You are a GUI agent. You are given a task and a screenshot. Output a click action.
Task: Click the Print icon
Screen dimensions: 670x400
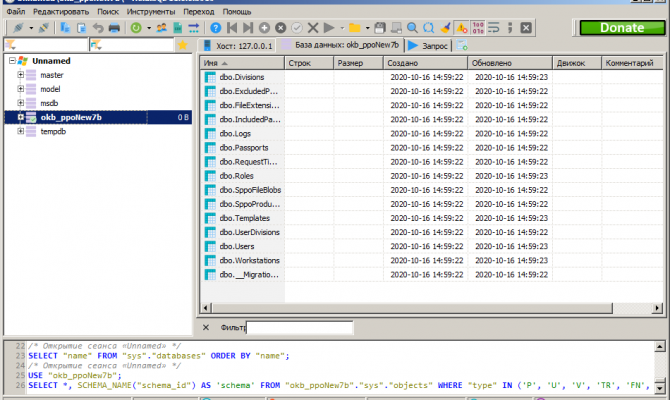114,28
